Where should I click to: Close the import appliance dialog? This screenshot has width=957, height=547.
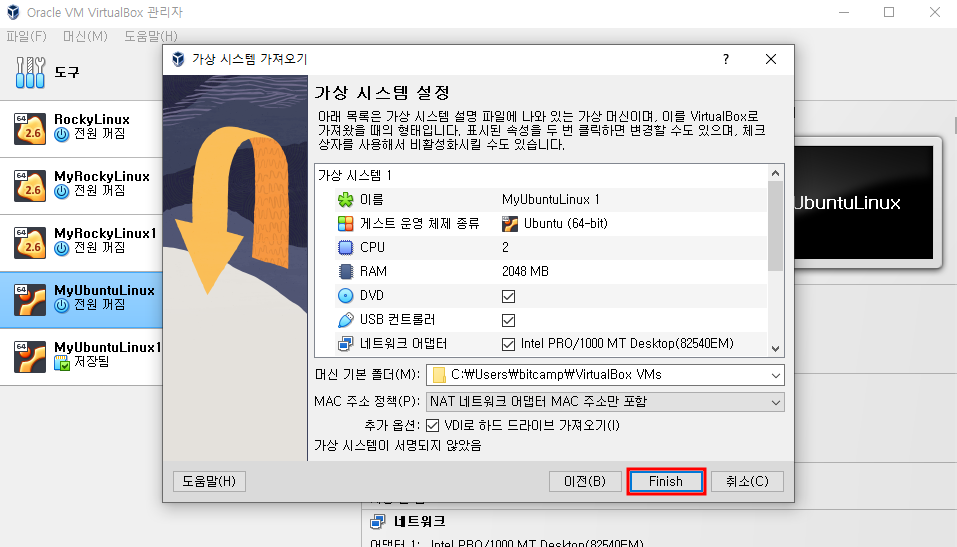(x=771, y=59)
